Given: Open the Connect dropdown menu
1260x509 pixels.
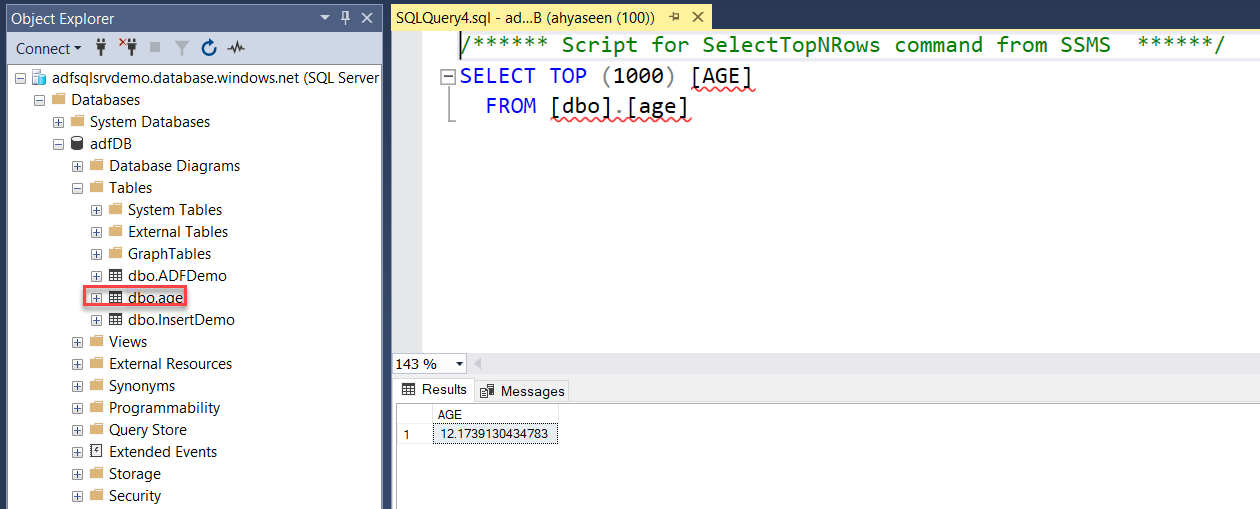Looking at the screenshot, I should 49,48.
